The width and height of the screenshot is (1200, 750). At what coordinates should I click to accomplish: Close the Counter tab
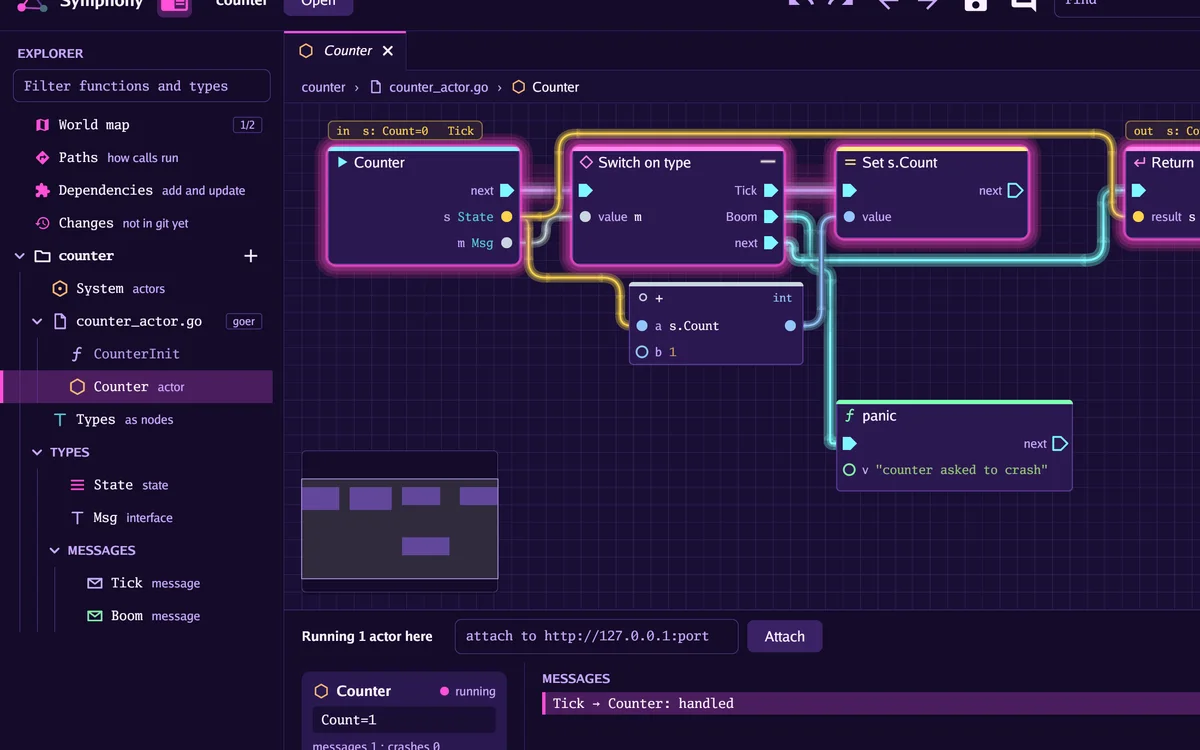388,51
